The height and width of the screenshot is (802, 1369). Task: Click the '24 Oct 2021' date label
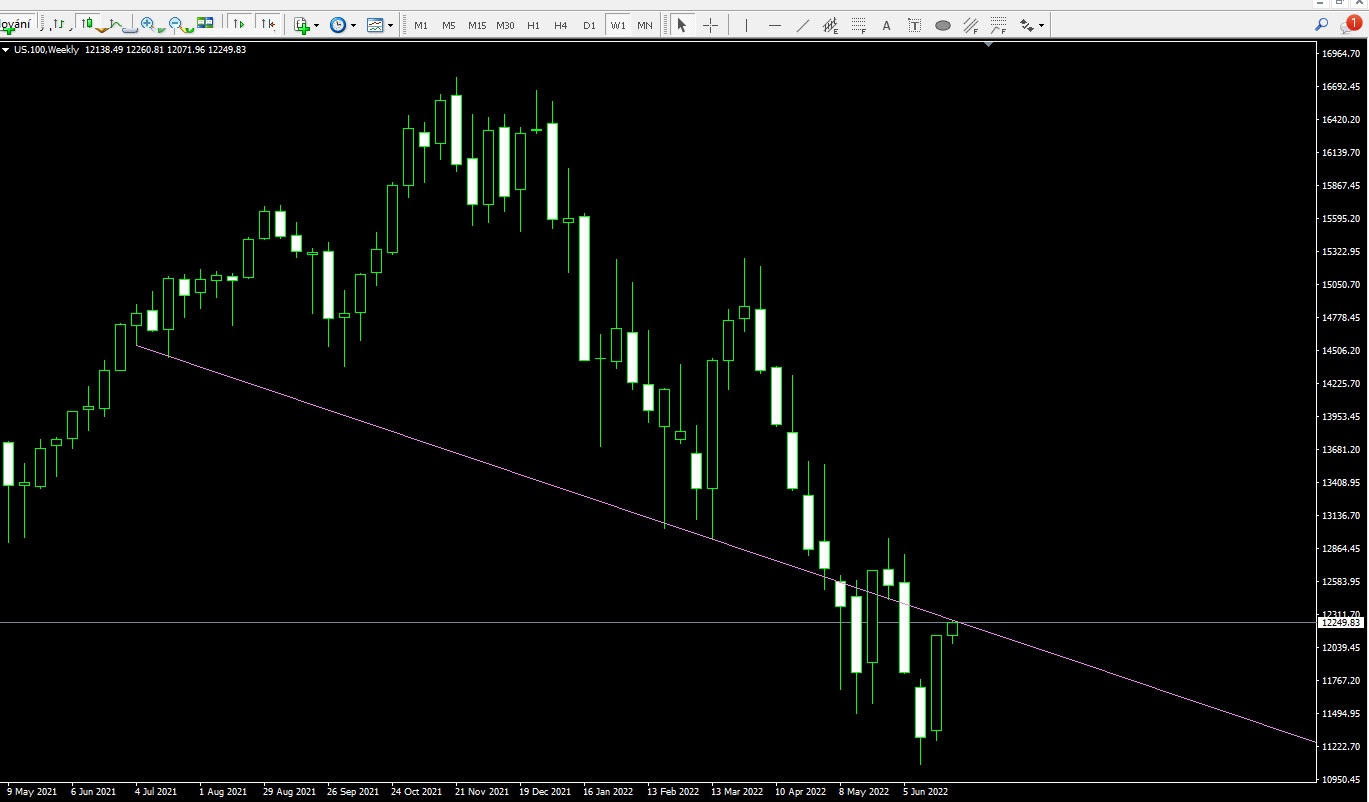417,791
